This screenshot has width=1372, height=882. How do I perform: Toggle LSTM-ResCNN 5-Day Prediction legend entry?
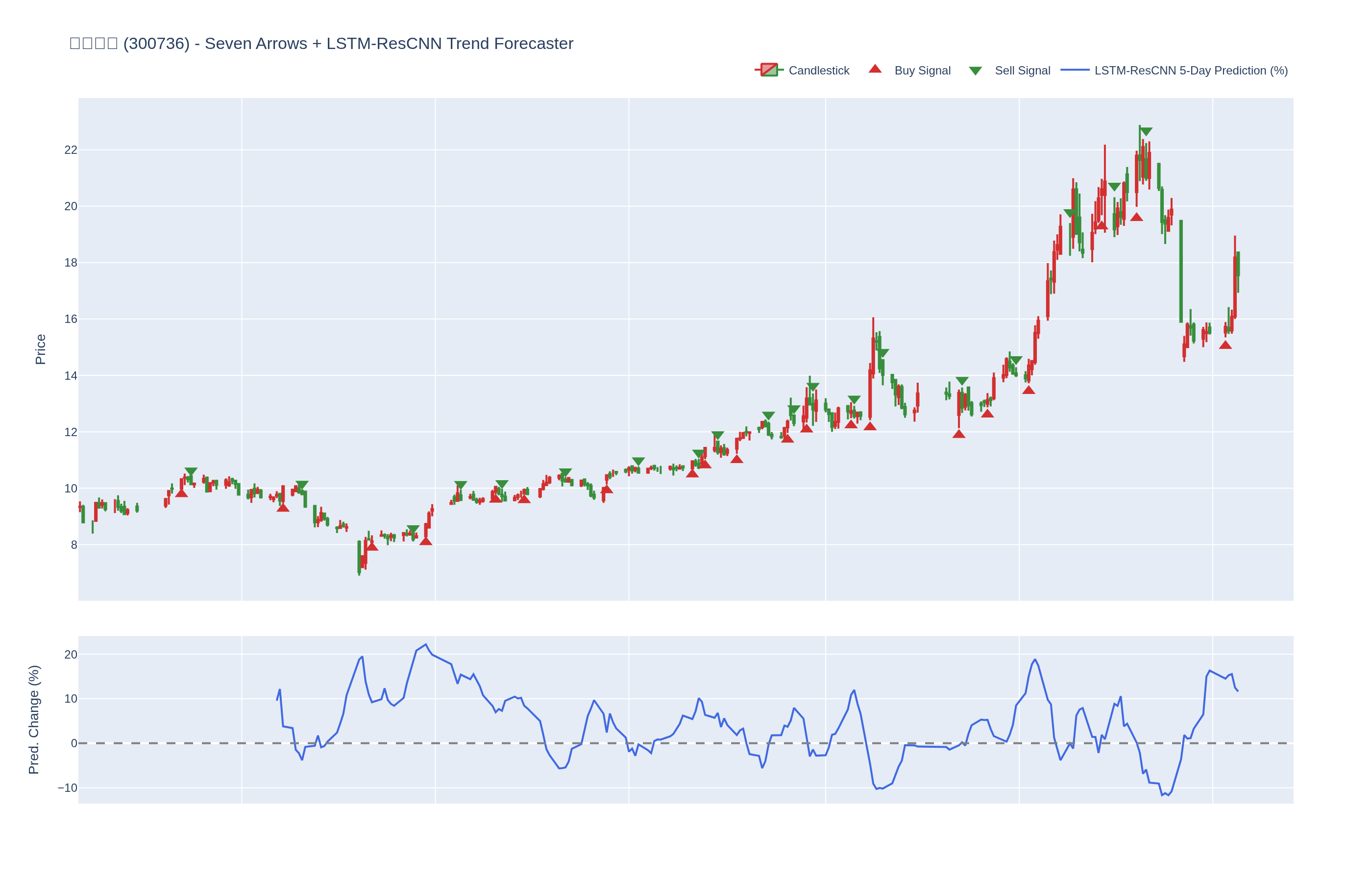click(x=1191, y=71)
